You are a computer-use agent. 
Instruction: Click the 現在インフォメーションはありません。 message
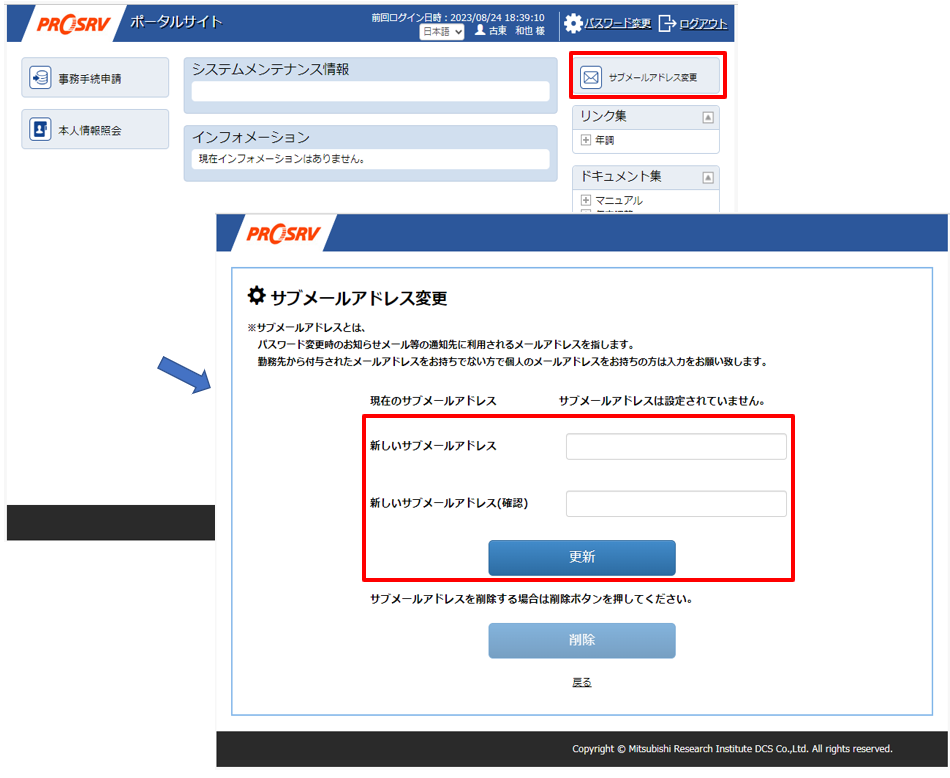(x=282, y=159)
